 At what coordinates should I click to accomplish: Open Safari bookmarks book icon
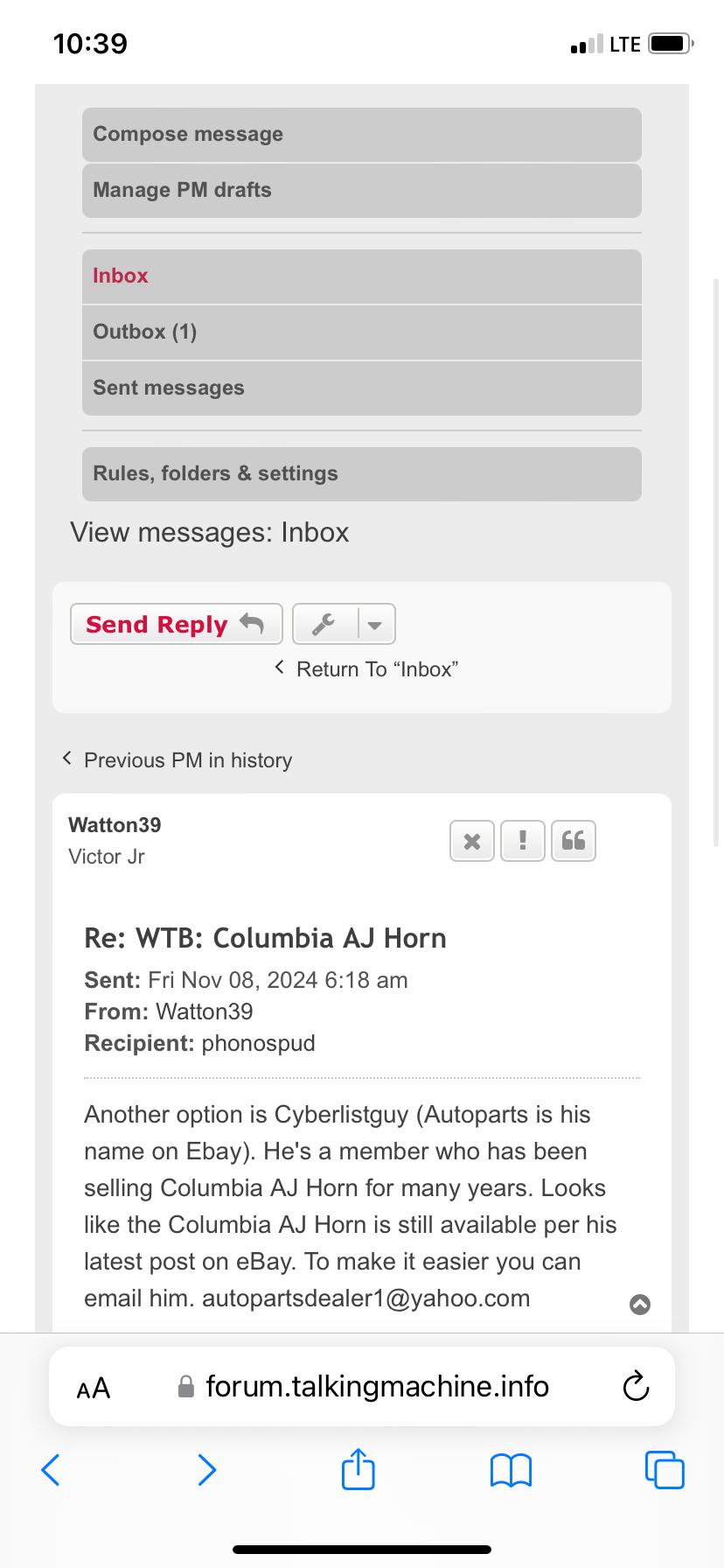pyautogui.click(x=512, y=1470)
